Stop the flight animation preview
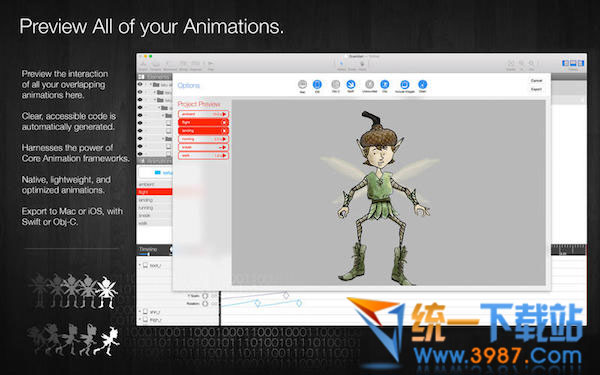This screenshot has height=375, width=600. click(224, 122)
